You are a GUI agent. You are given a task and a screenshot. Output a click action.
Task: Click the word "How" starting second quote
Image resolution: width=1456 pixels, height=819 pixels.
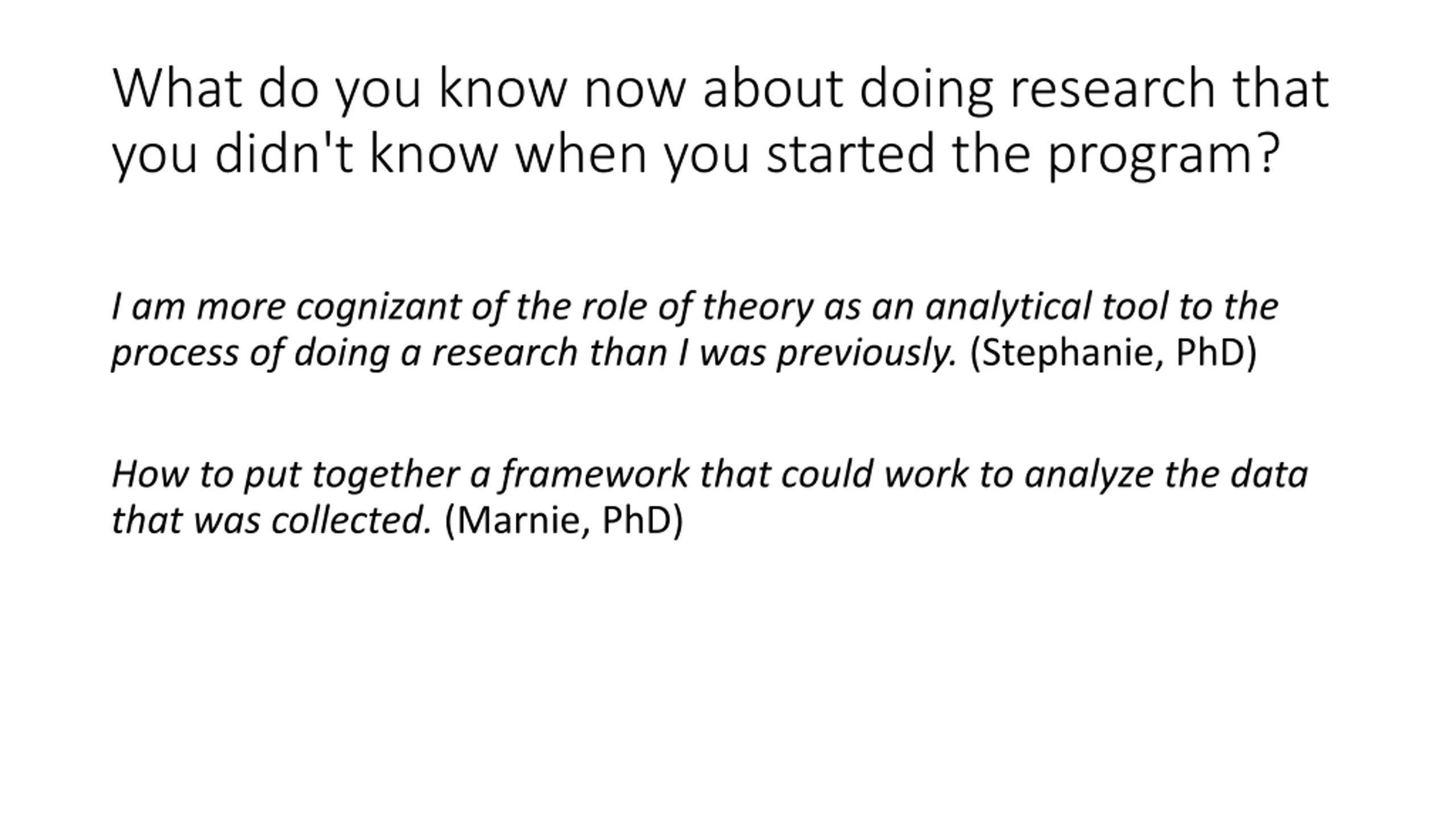(x=150, y=474)
